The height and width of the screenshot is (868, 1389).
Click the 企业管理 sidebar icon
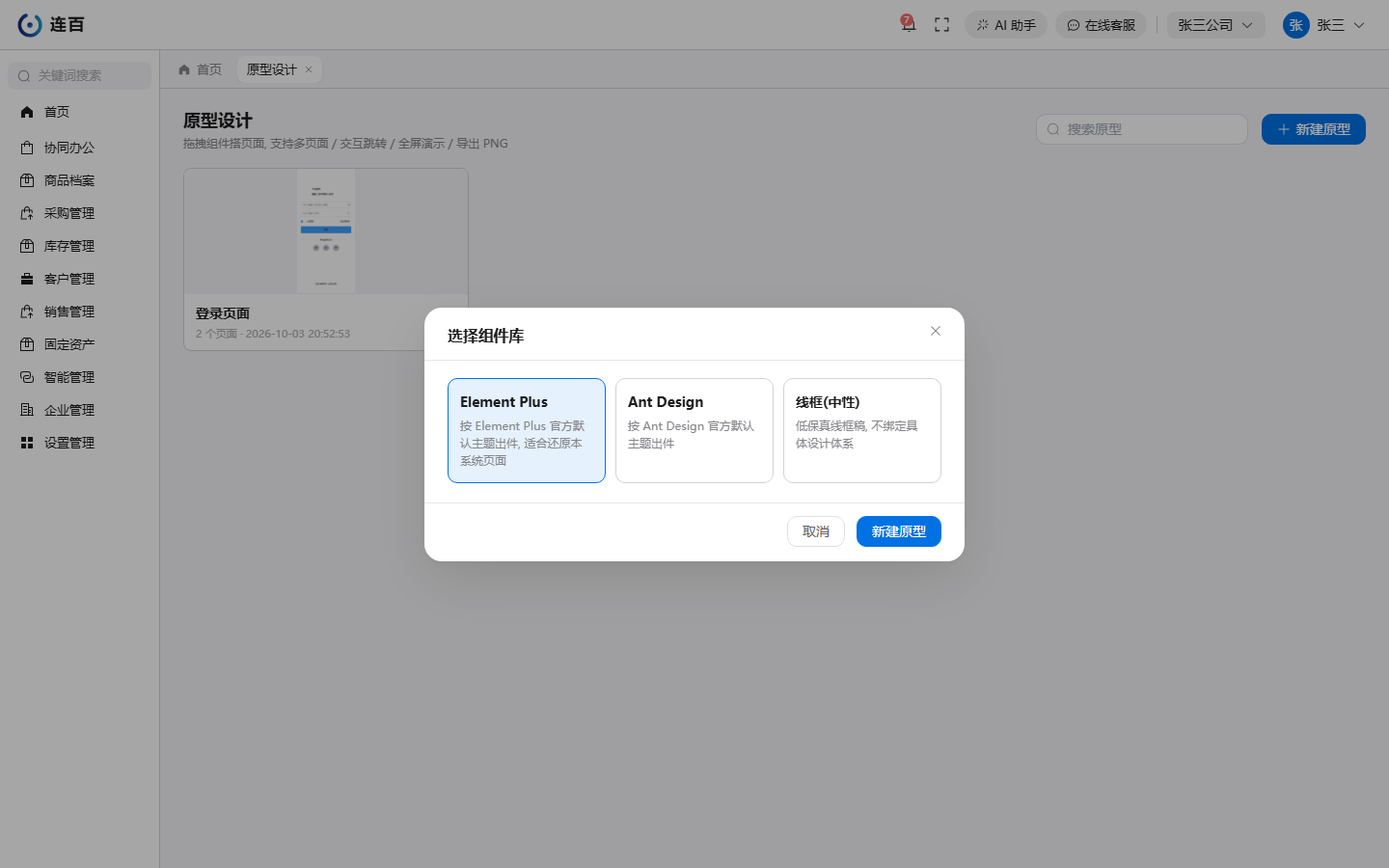(27, 410)
